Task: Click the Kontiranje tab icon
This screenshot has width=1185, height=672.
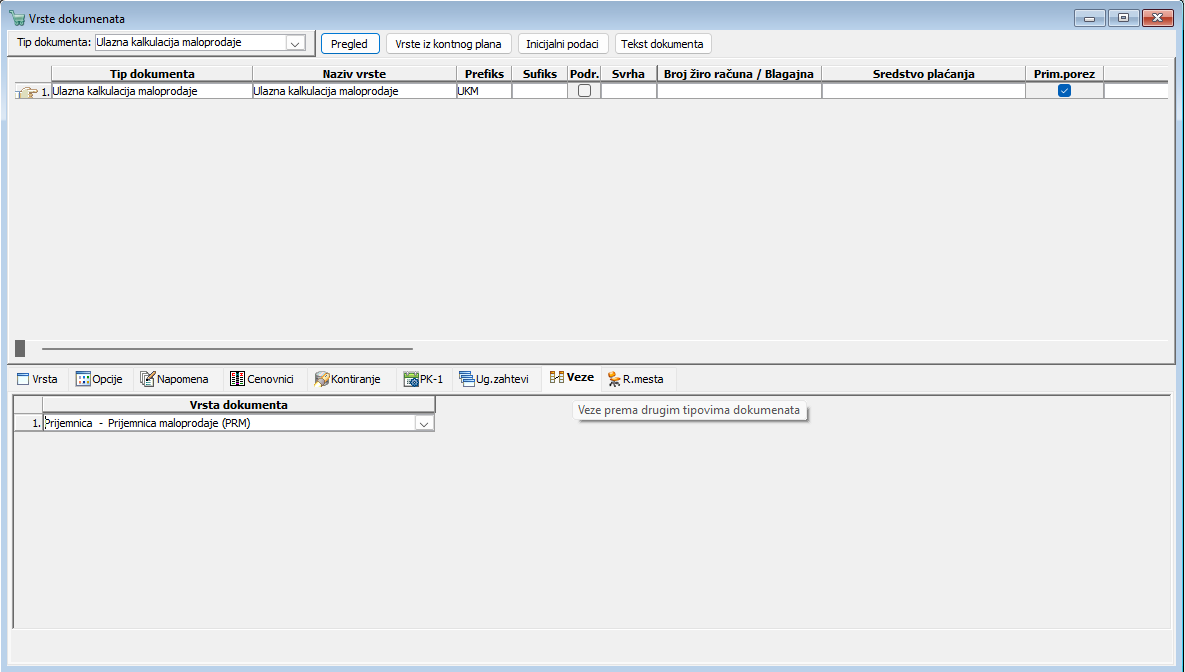Action: [322, 379]
